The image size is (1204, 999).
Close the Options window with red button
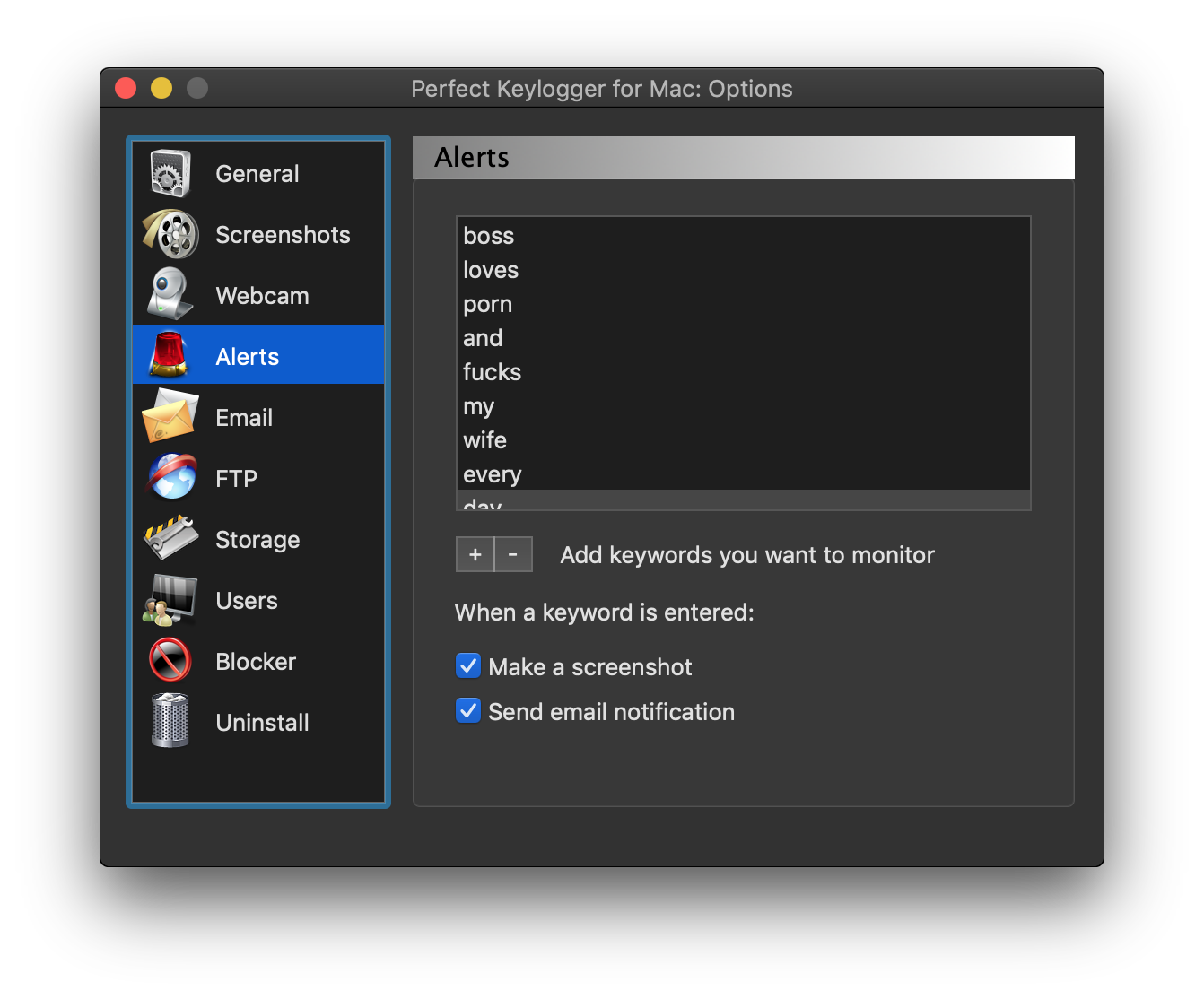coord(126,88)
